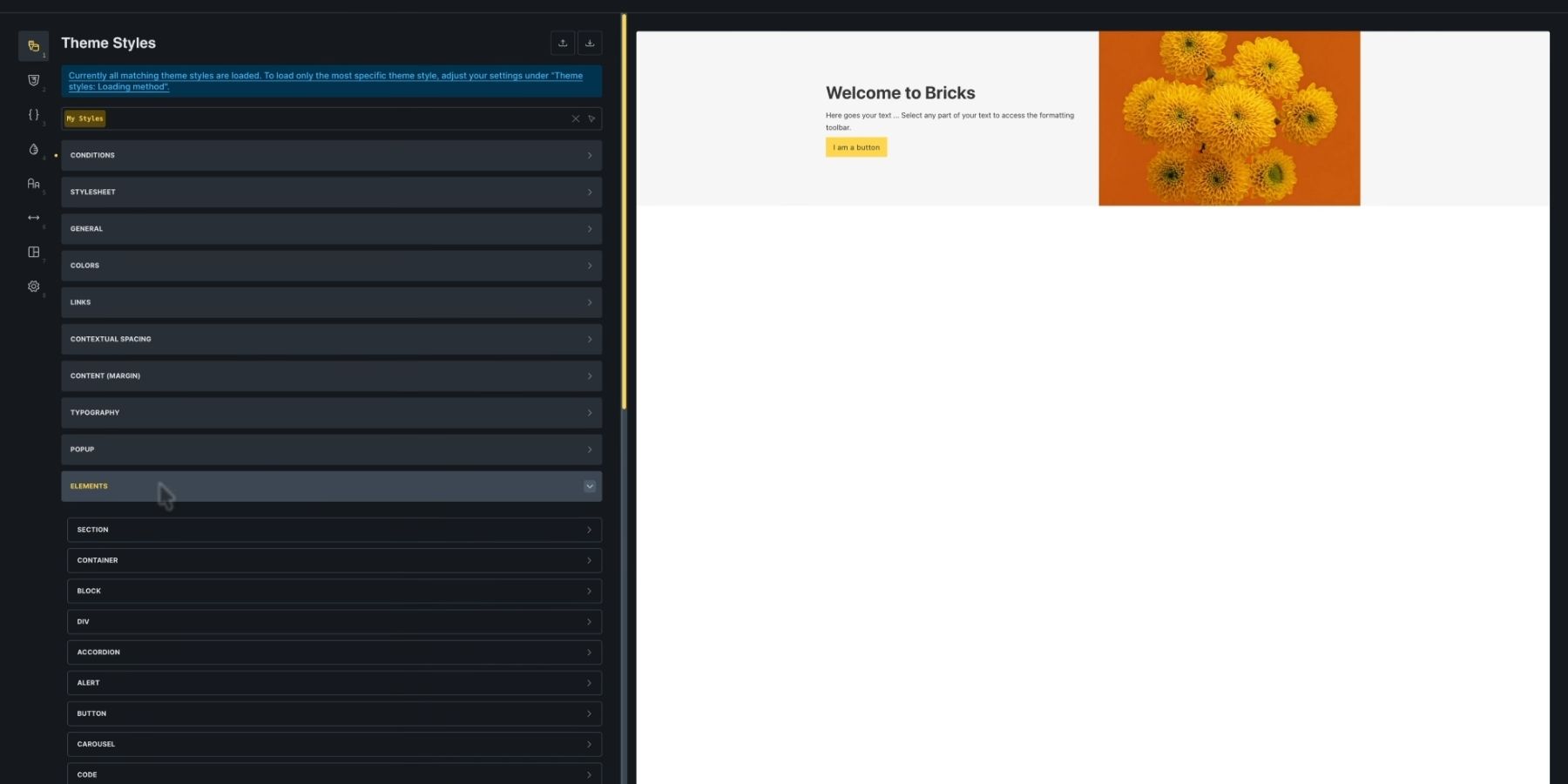Open the color droplet sidebar icon
Image resolution: width=1568 pixels, height=784 pixels.
click(33, 149)
